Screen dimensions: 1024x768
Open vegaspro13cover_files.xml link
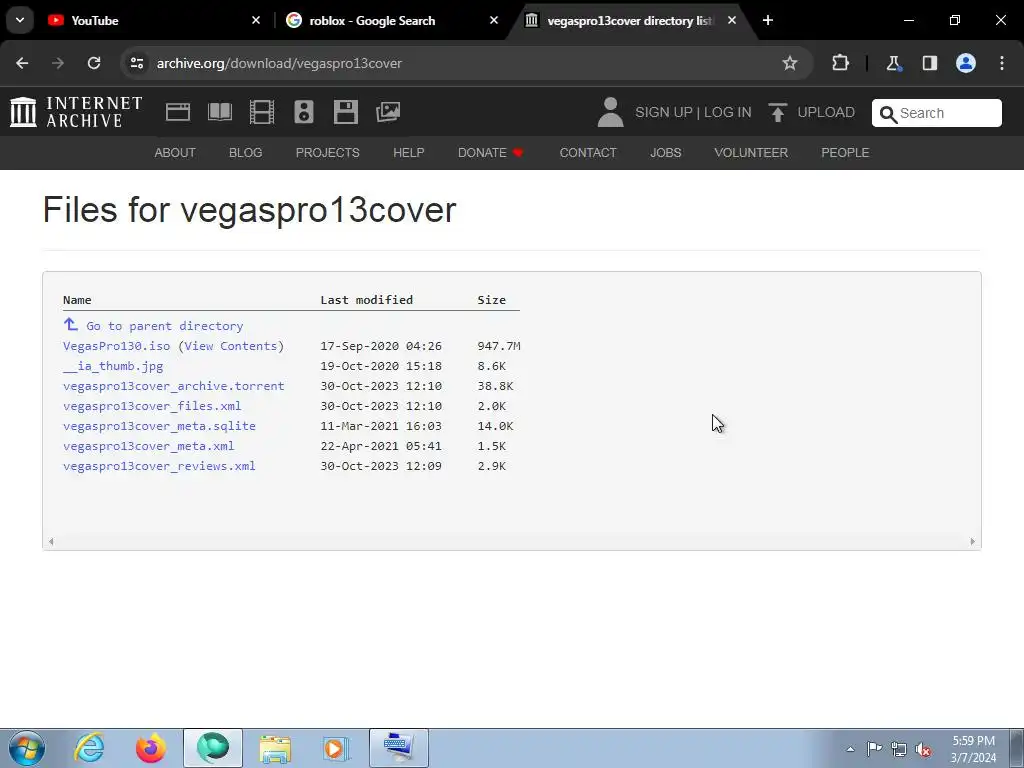pyautogui.click(x=152, y=406)
